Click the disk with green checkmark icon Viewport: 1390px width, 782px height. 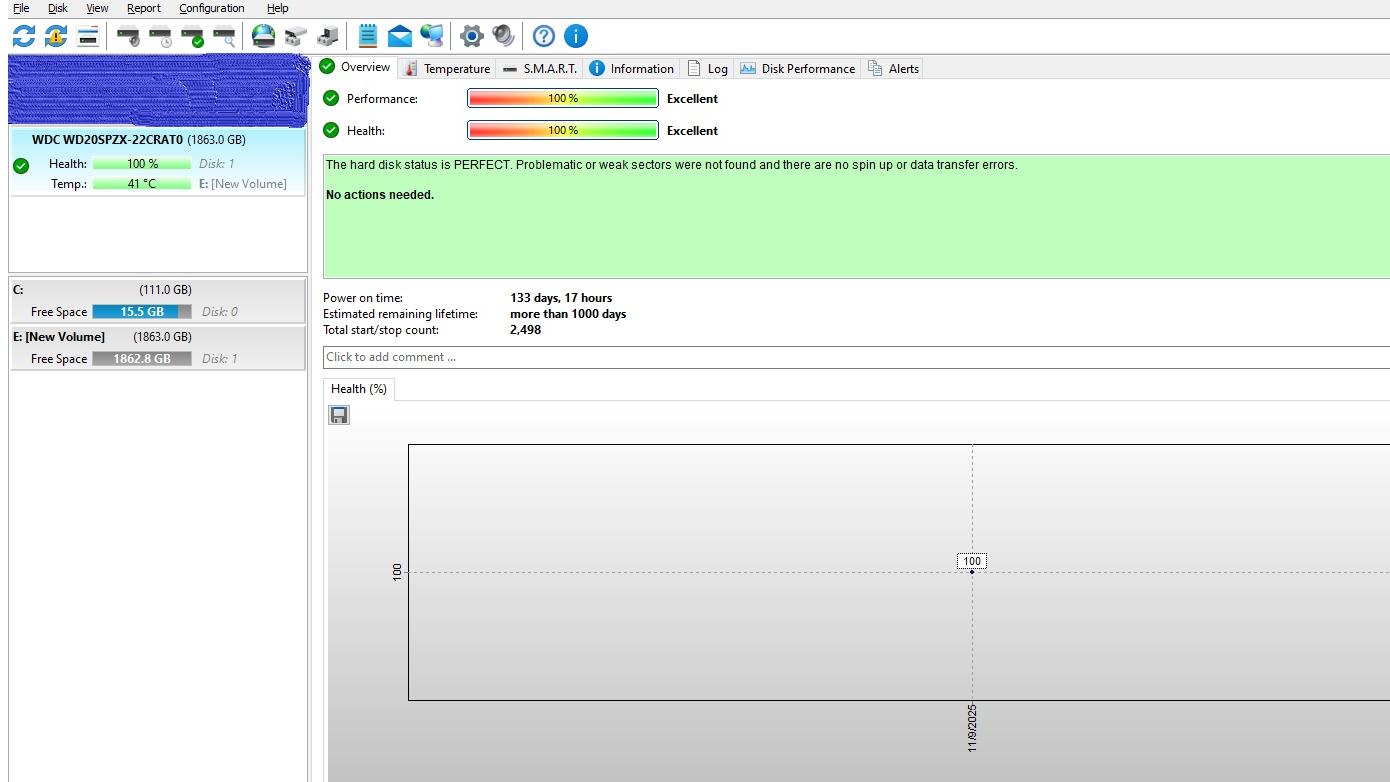pos(192,37)
